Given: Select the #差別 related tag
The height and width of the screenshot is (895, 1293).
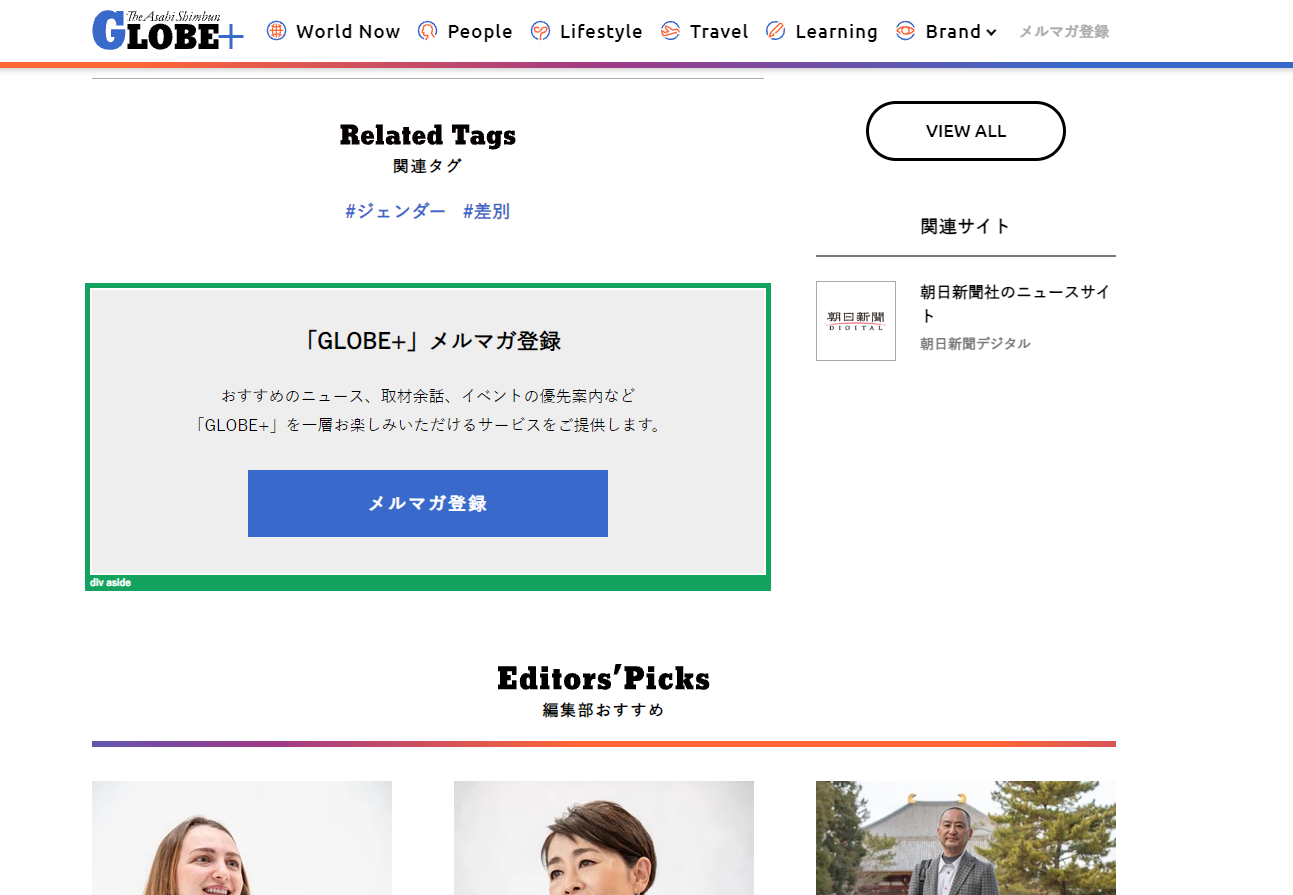Looking at the screenshot, I should click(x=486, y=211).
